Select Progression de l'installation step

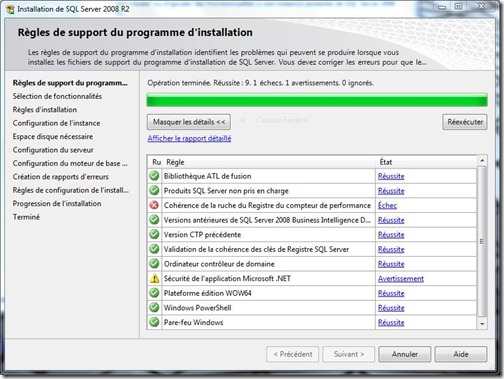[57, 203]
